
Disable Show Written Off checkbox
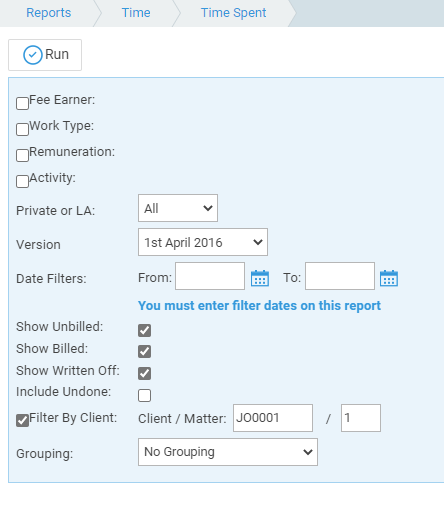pyautogui.click(x=144, y=374)
